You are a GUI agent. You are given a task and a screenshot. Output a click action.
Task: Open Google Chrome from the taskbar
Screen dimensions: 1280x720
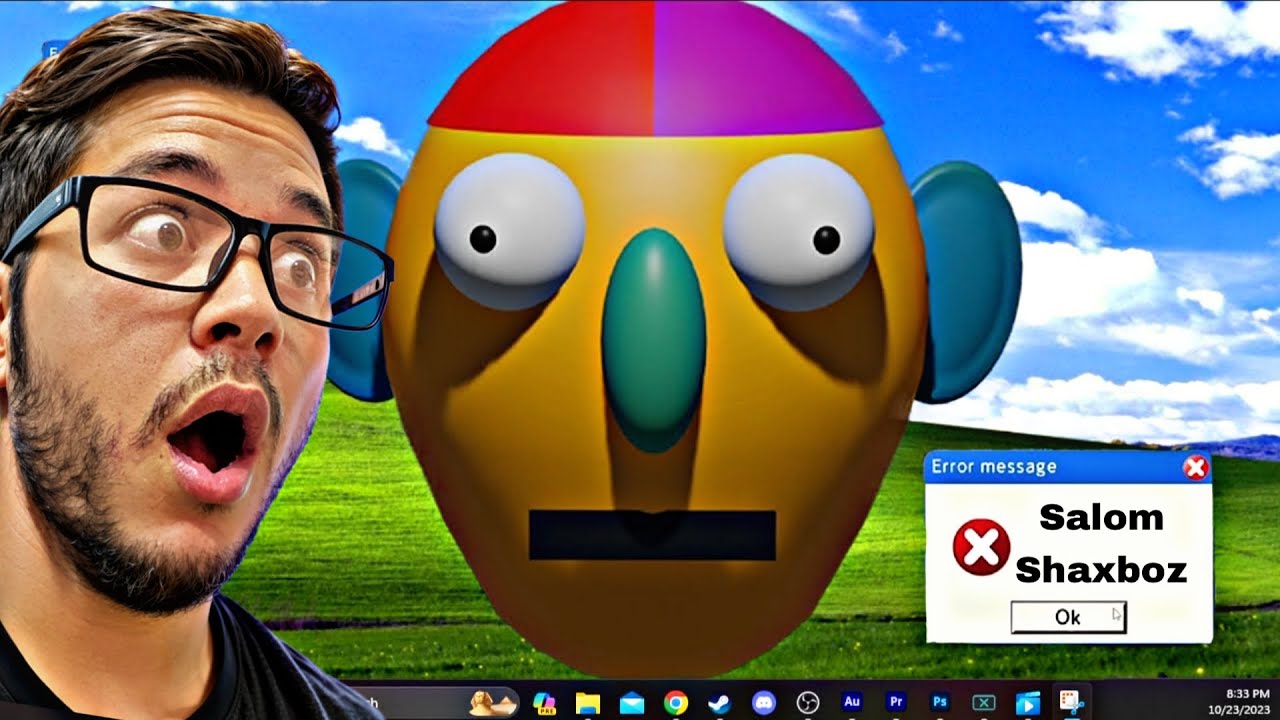pyautogui.click(x=675, y=703)
